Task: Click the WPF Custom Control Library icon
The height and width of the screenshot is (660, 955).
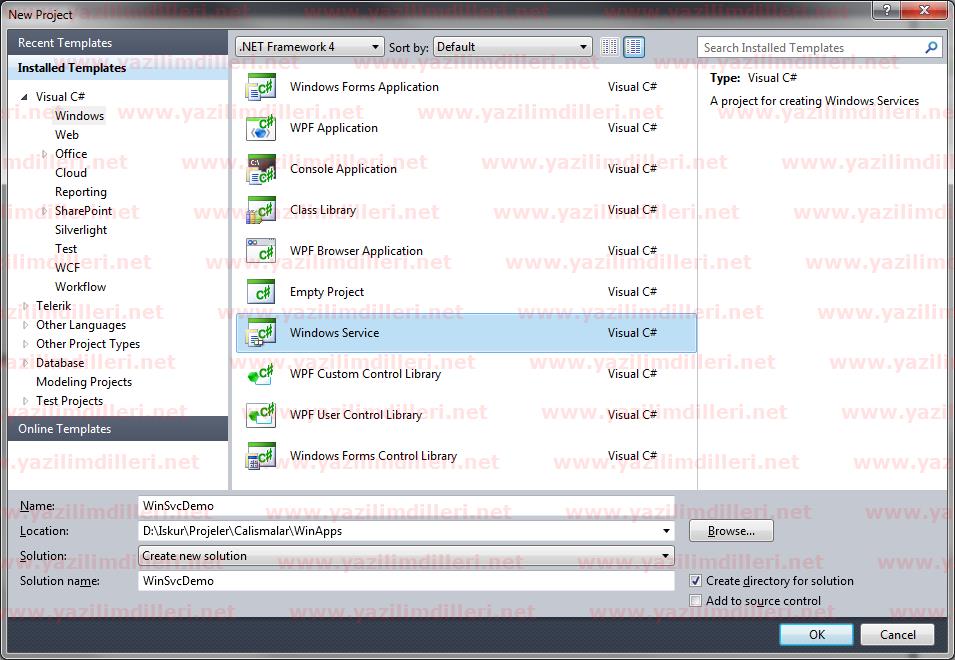Action: pyautogui.click(x=261, y=374)
